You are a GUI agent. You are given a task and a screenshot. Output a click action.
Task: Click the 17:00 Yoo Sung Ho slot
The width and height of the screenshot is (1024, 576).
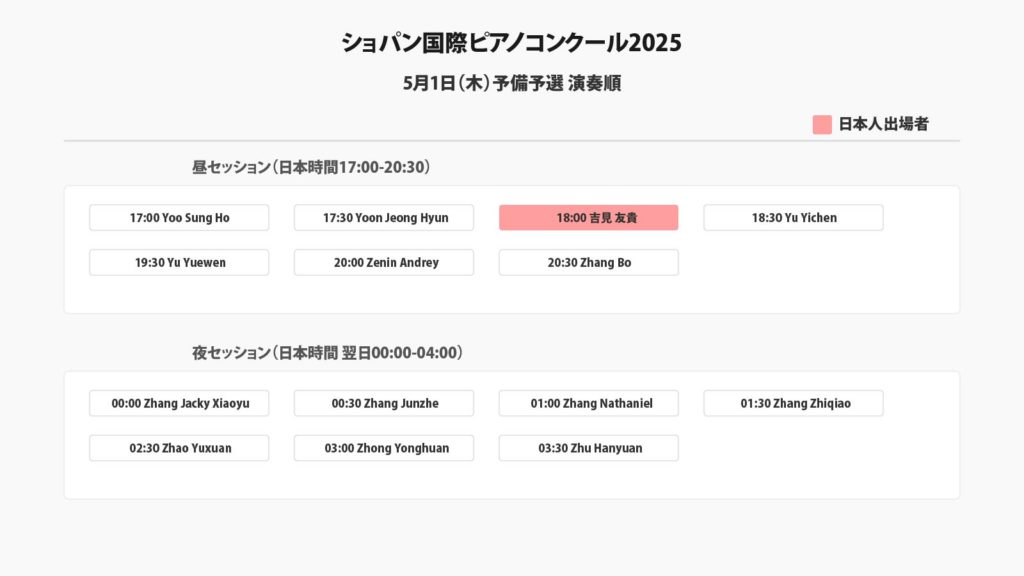coord(179,218)
